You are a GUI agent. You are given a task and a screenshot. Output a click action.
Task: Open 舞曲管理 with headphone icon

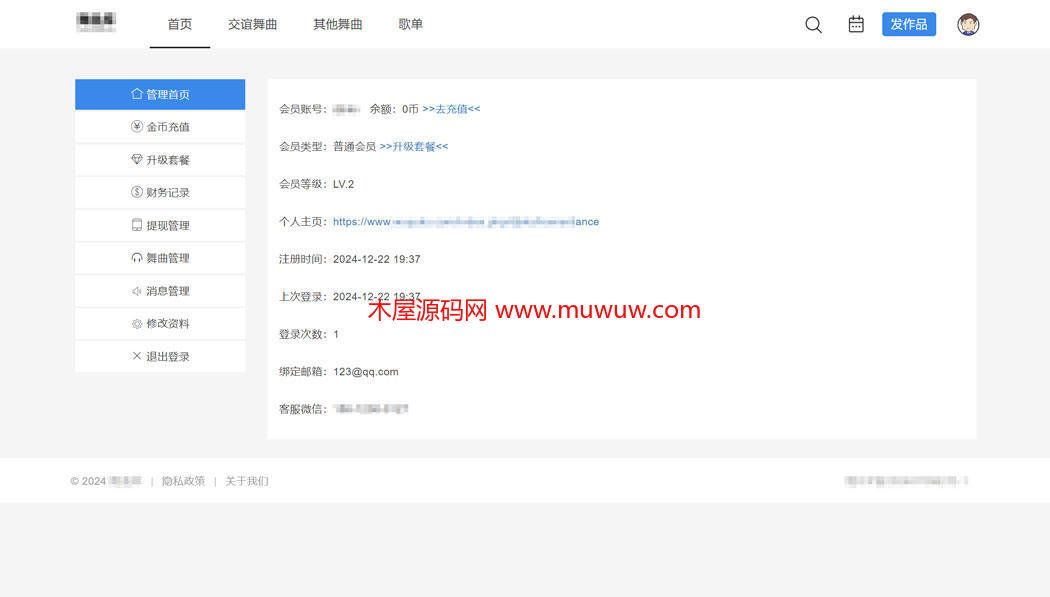coord(160,258)
